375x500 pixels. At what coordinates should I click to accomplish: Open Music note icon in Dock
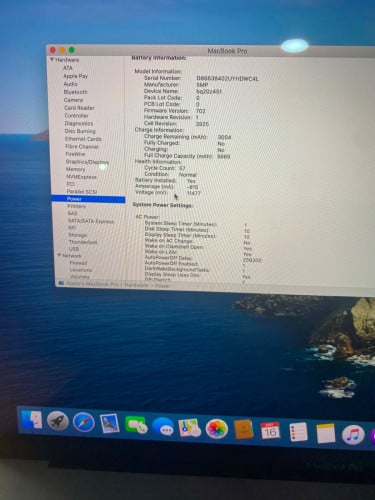[x=353, y=435]
